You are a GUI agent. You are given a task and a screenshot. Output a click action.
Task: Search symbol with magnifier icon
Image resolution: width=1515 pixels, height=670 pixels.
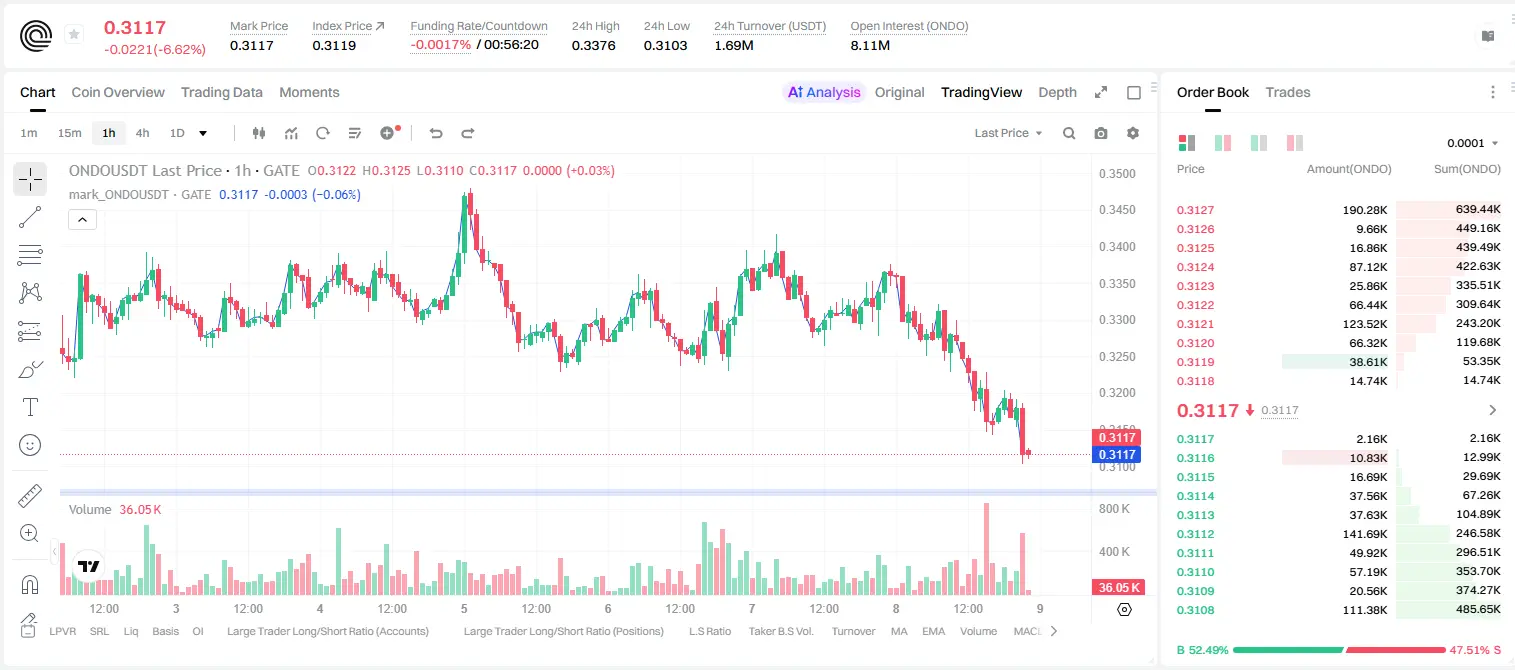1069,133
